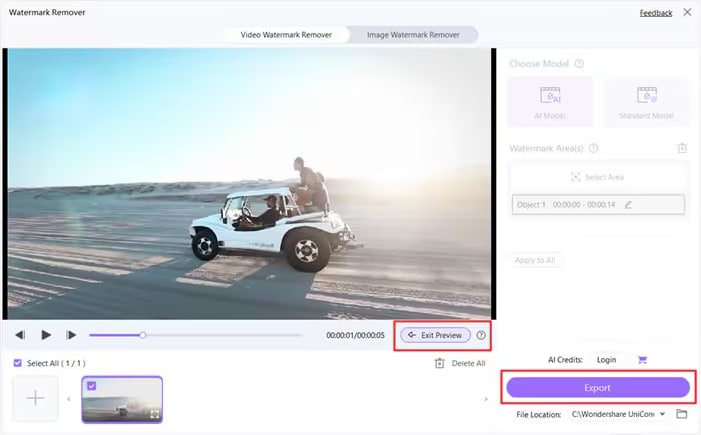Close the Watermark Remover window
This screenshot has height=435, width=701.
click(687, 13)
